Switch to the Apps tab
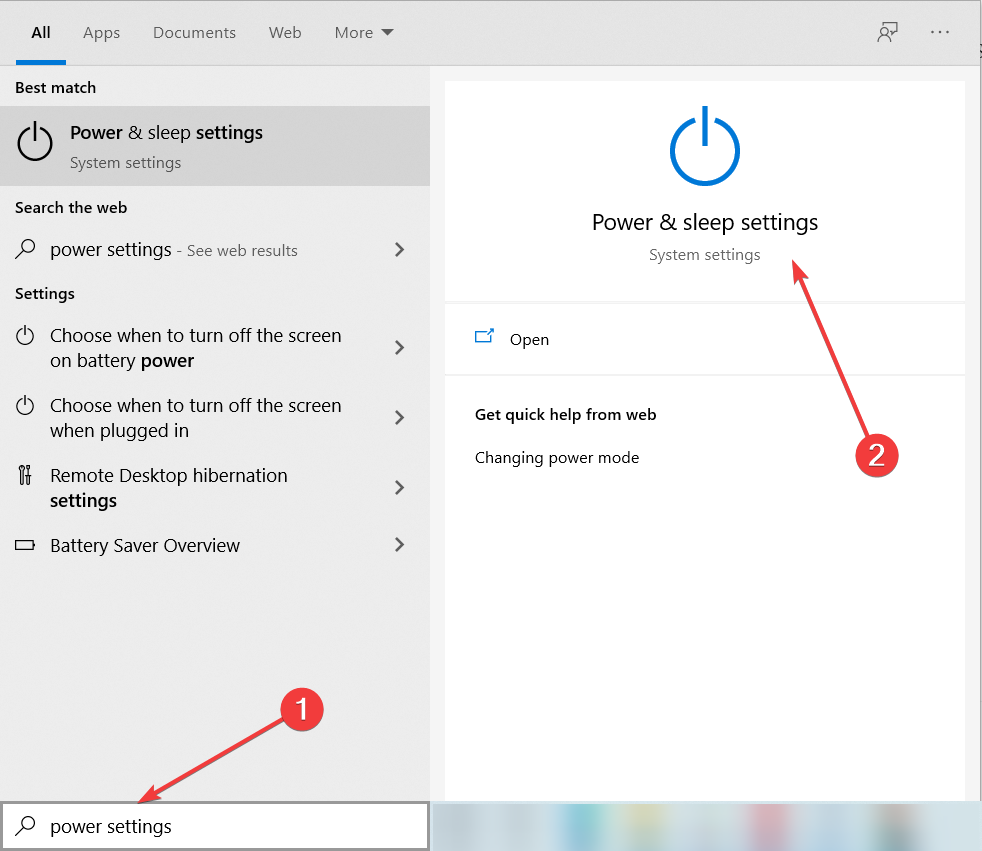982x851 pixels. pos(101,33)
